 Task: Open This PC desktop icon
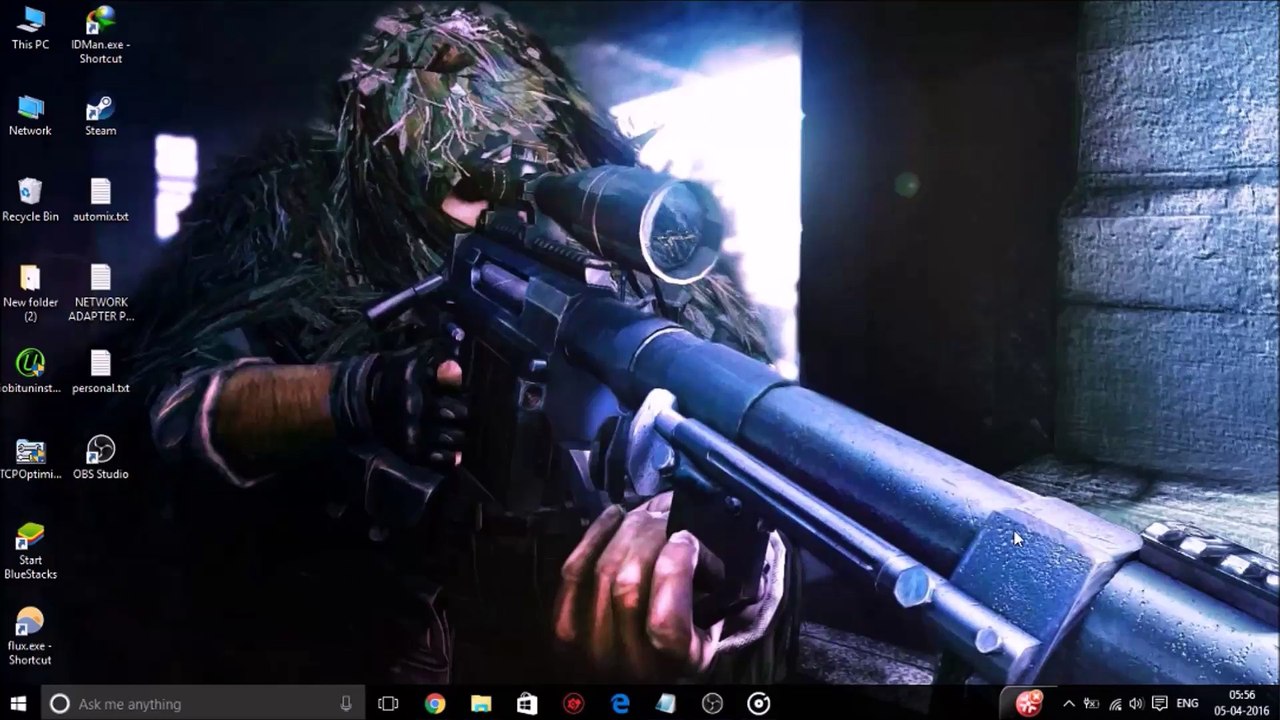pyautogui.click(x=30, y=29)
